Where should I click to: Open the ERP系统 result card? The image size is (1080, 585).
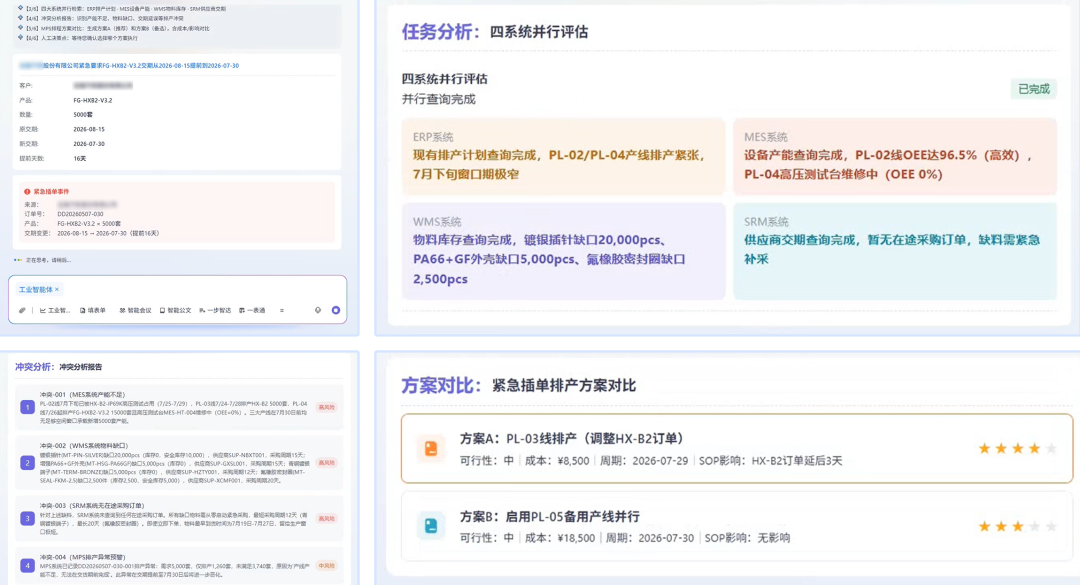[563, 156]
